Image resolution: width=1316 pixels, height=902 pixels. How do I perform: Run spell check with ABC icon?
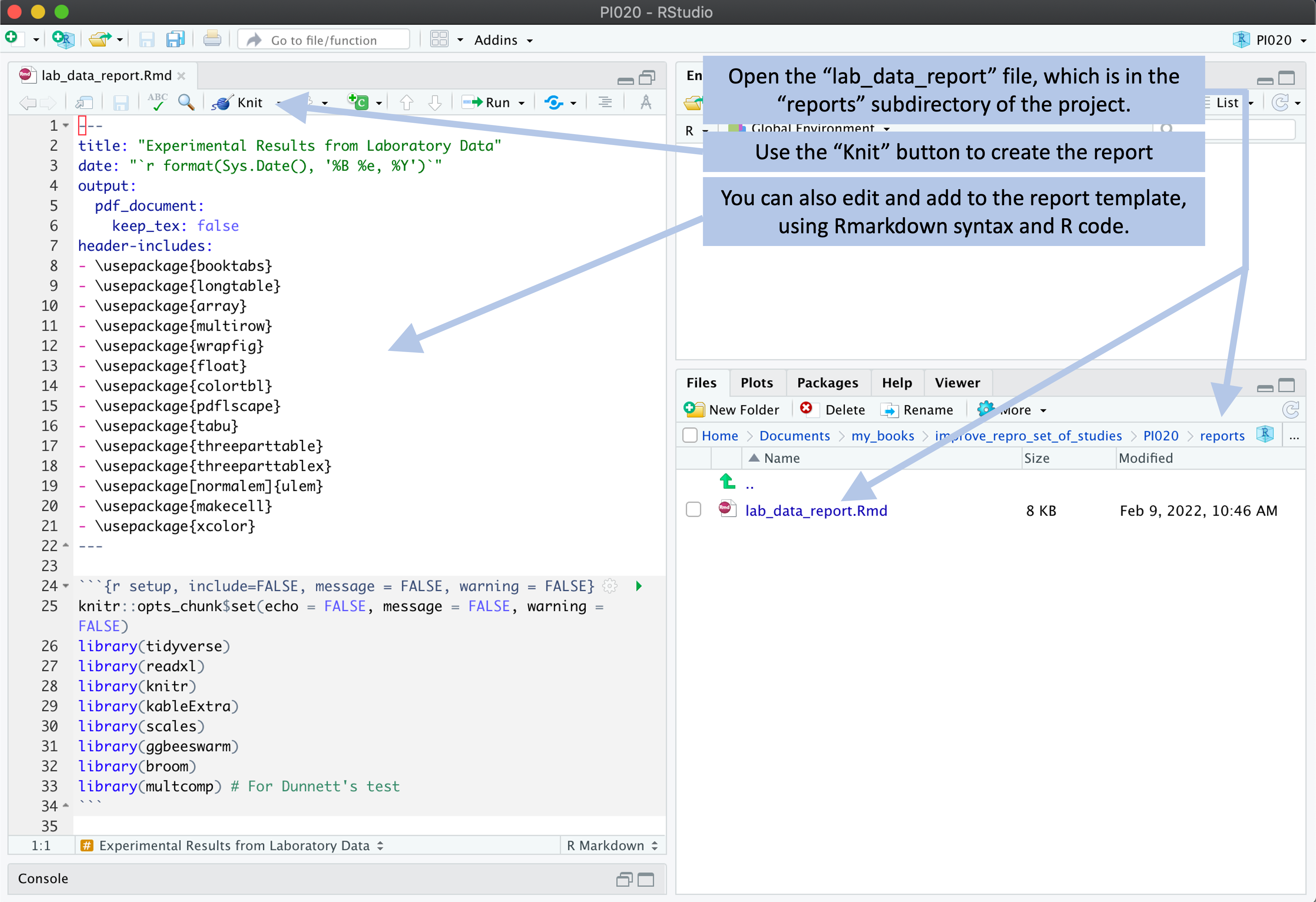pos(157,102)
